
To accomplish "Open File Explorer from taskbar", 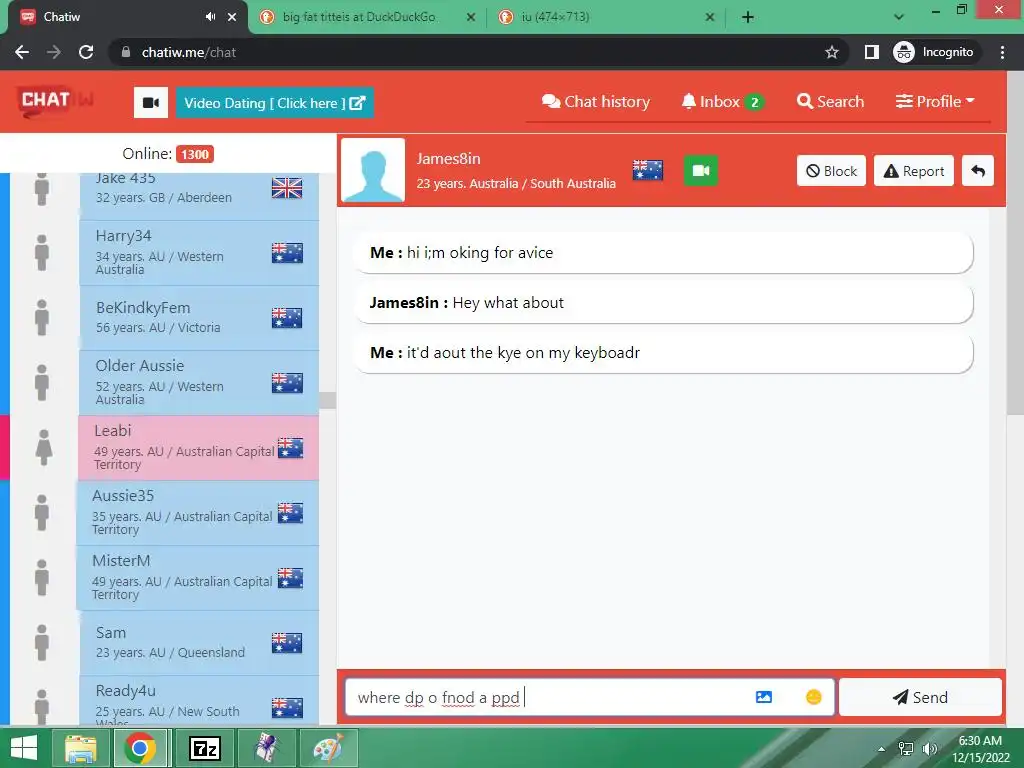I will coord(80,748).
